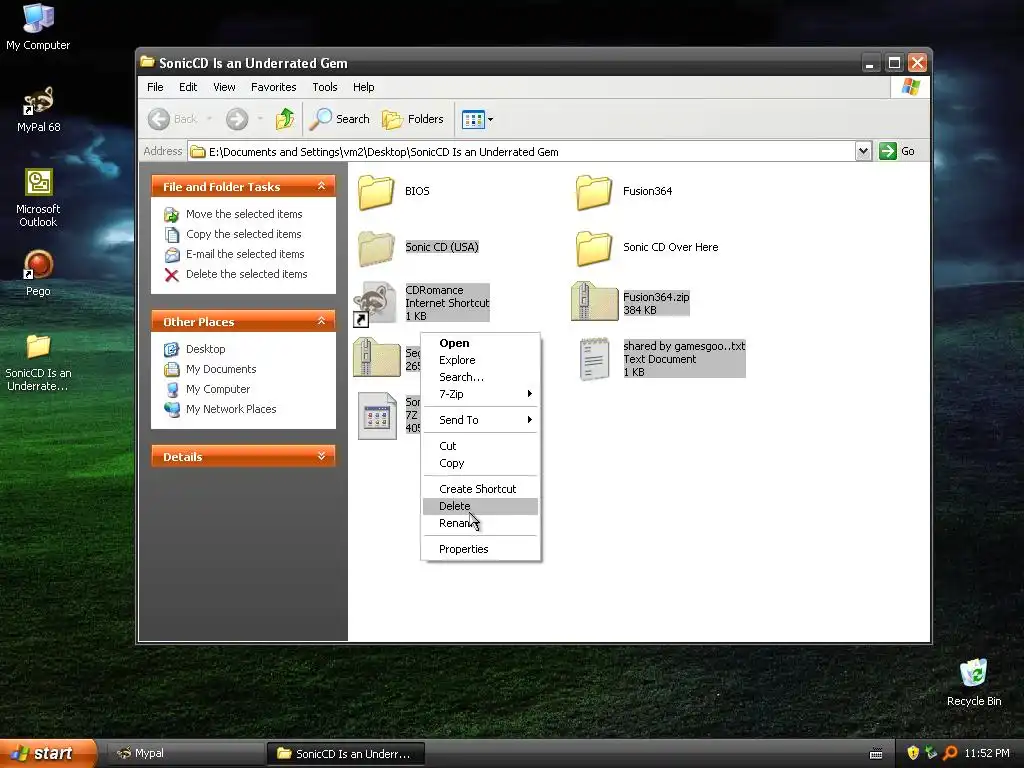Go up one folder level
This screenshot has height=768, width=1024.
(x=285, y=119)
